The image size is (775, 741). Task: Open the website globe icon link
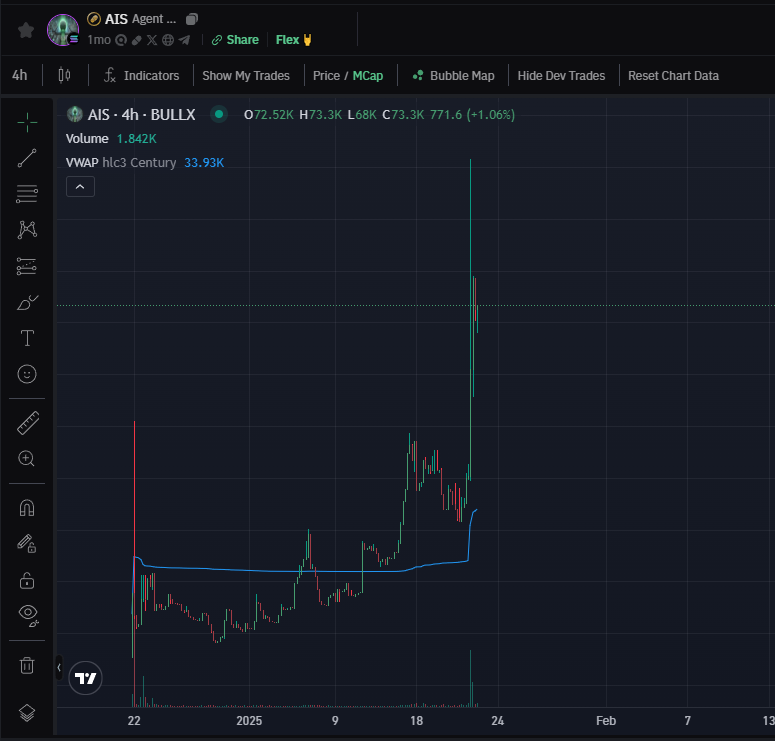point(168,40)
